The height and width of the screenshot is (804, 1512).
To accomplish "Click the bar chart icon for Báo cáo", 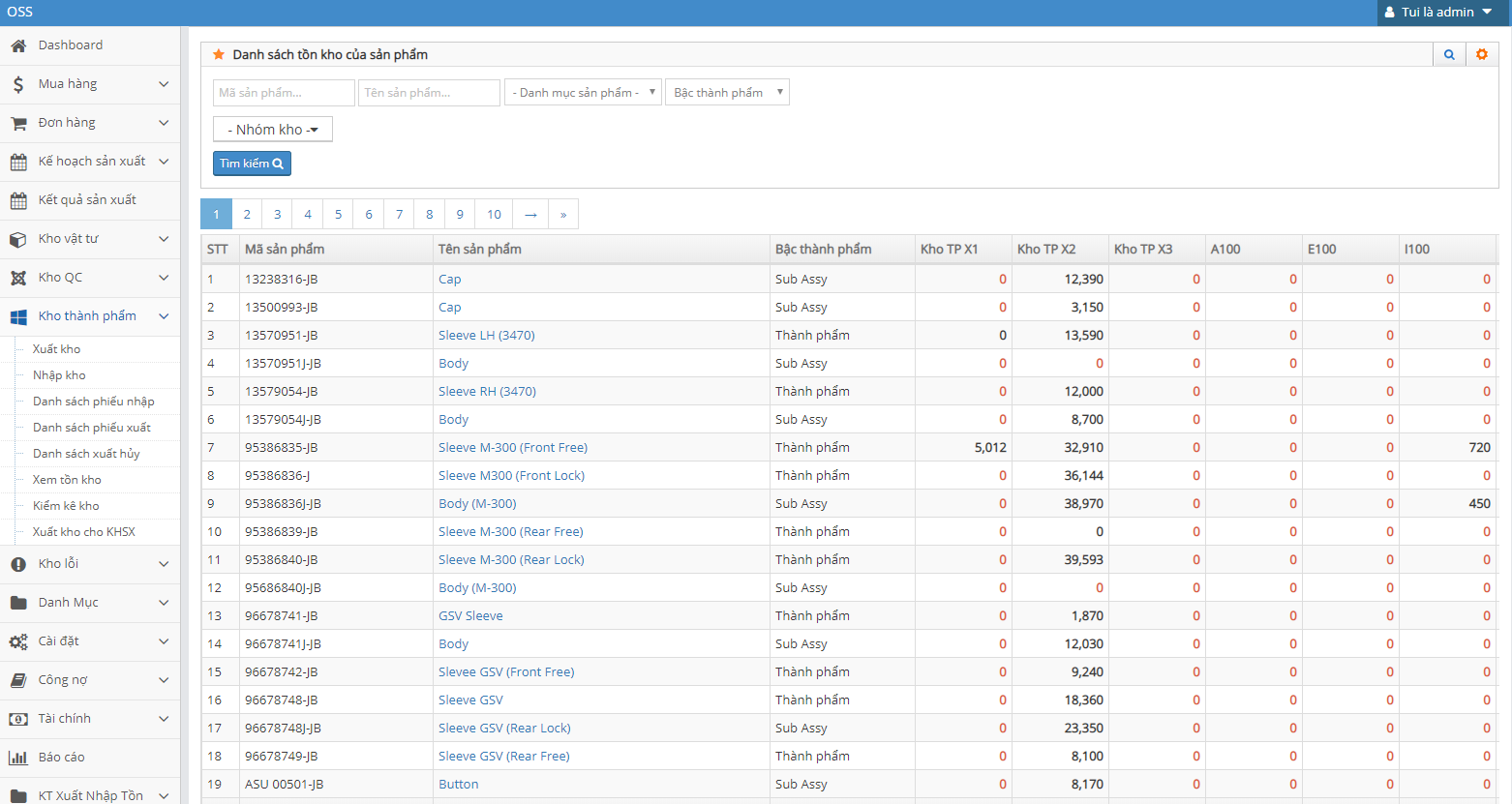I will 18,758.
